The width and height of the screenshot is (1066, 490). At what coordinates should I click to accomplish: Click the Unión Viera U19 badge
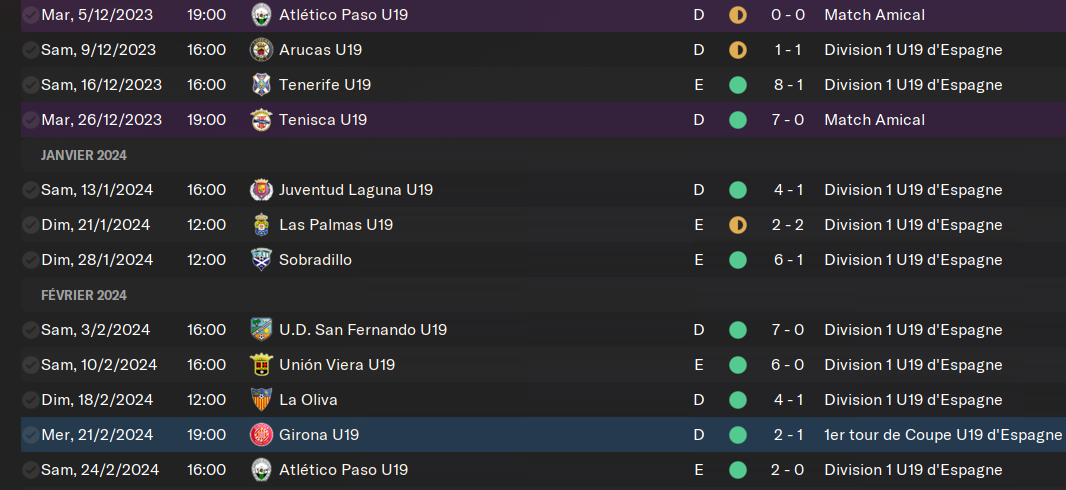click(x=261, y=365)
